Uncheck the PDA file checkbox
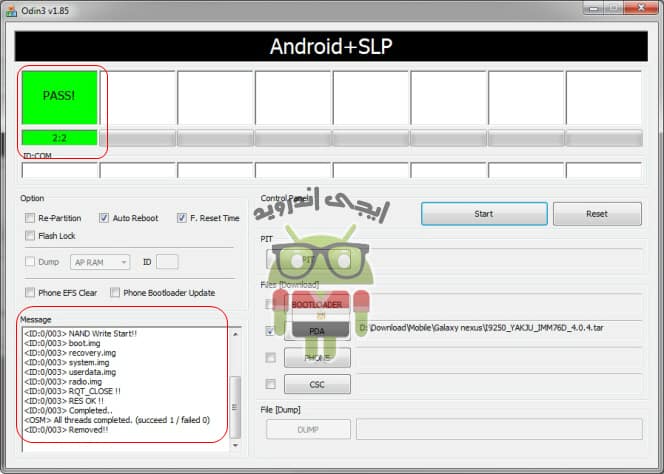Screen dimensions: 664x474 (x=270, y=331)
